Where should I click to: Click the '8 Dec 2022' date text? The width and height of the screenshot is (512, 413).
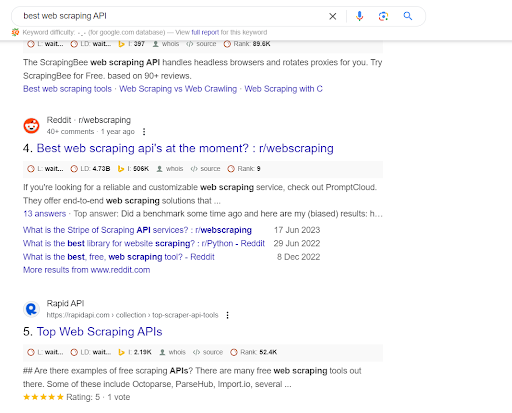click(298, 257)
